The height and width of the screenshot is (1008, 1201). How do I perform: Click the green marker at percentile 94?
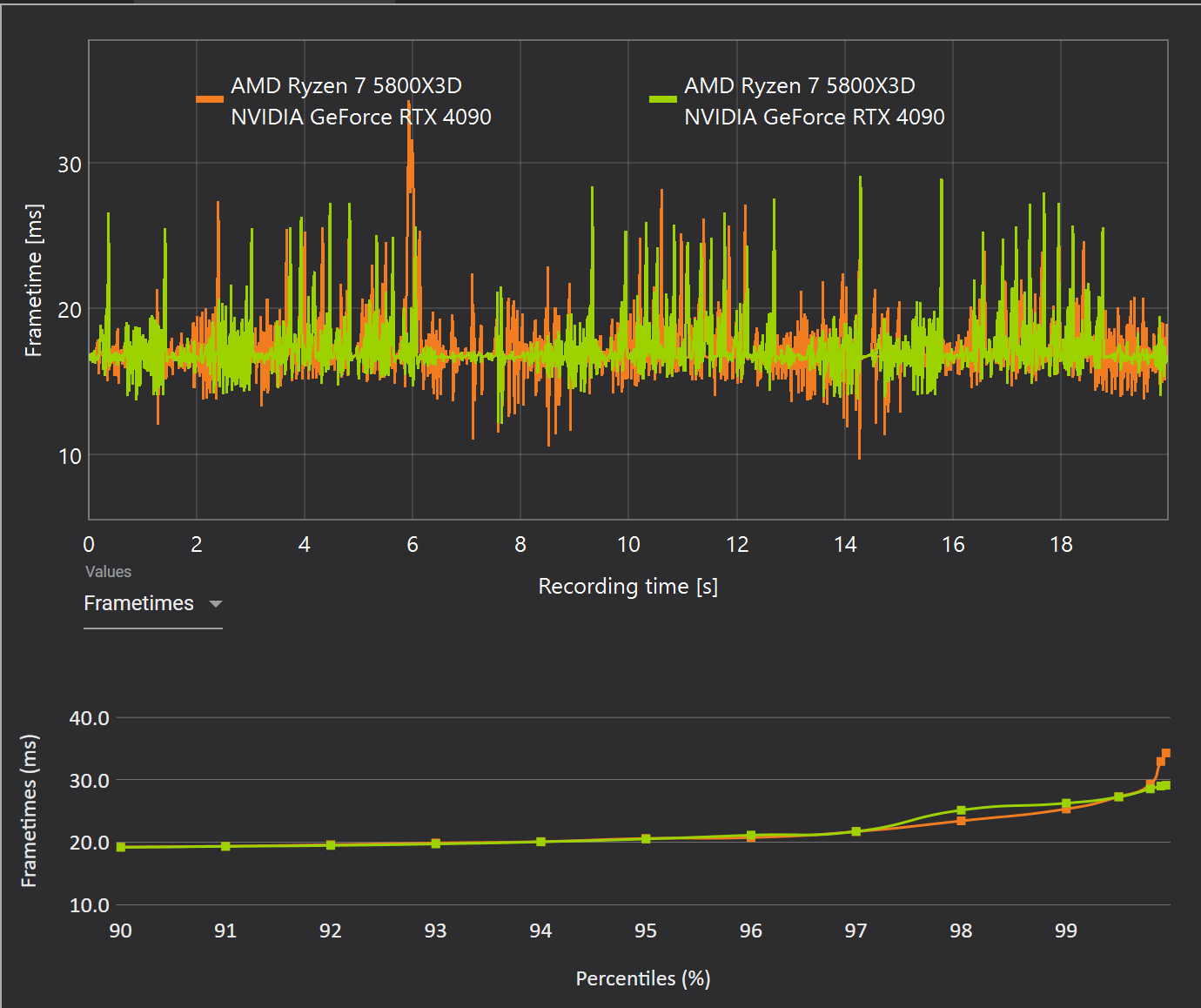540,842
